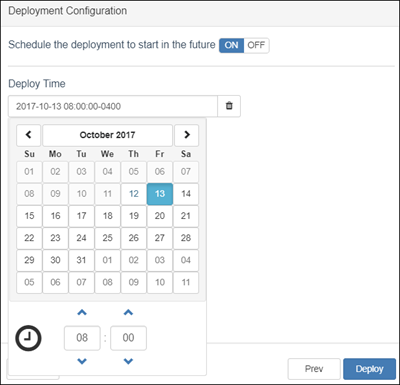The image size is (400, 385).
Task: Click the Deploy button
Action: pos(369,369)
